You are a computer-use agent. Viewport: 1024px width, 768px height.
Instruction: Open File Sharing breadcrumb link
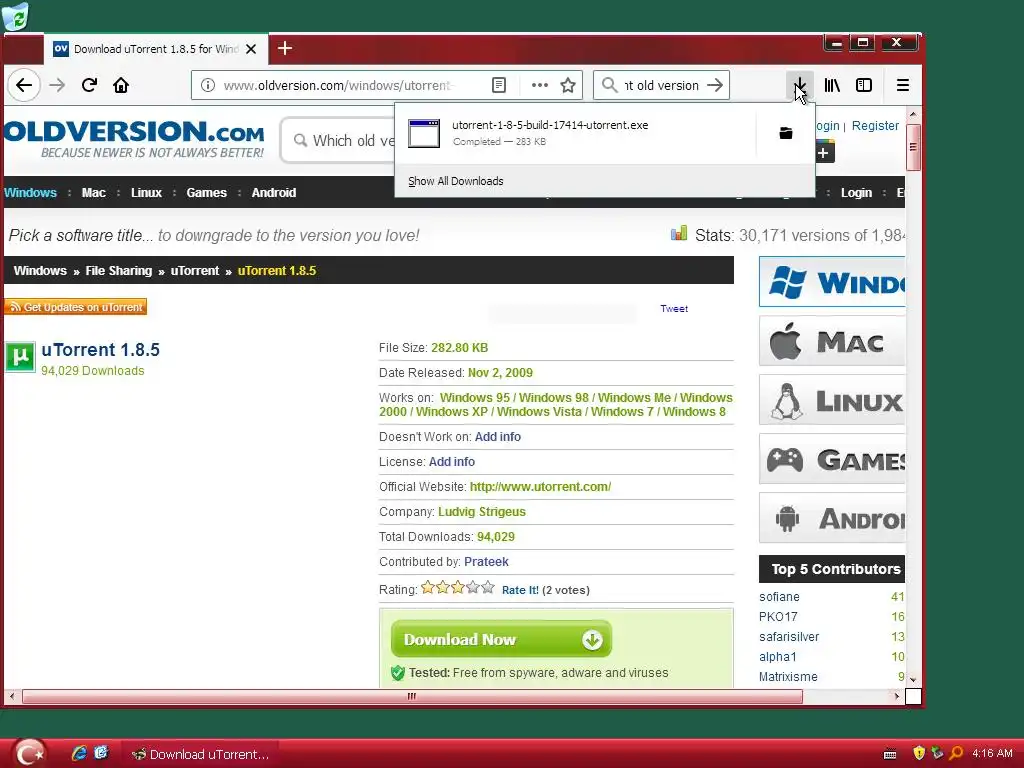pos(118,270)
